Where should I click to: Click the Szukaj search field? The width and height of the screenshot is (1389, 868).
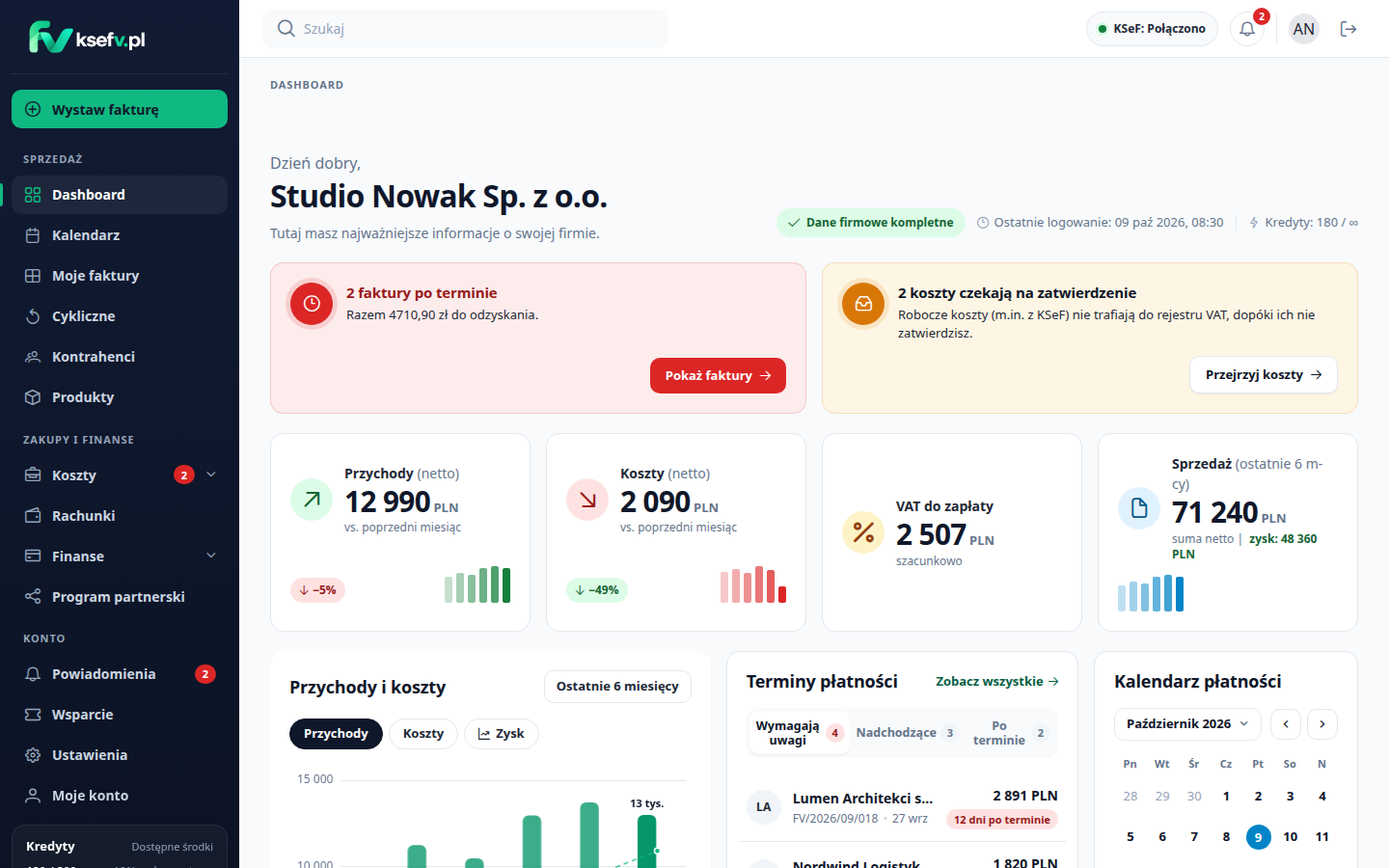pos(465,29)
